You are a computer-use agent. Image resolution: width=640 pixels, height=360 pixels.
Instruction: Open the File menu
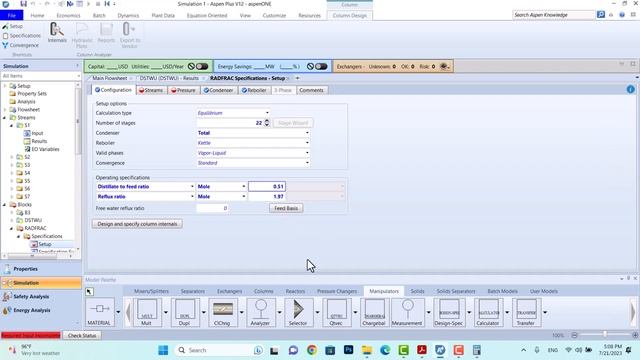11,16
